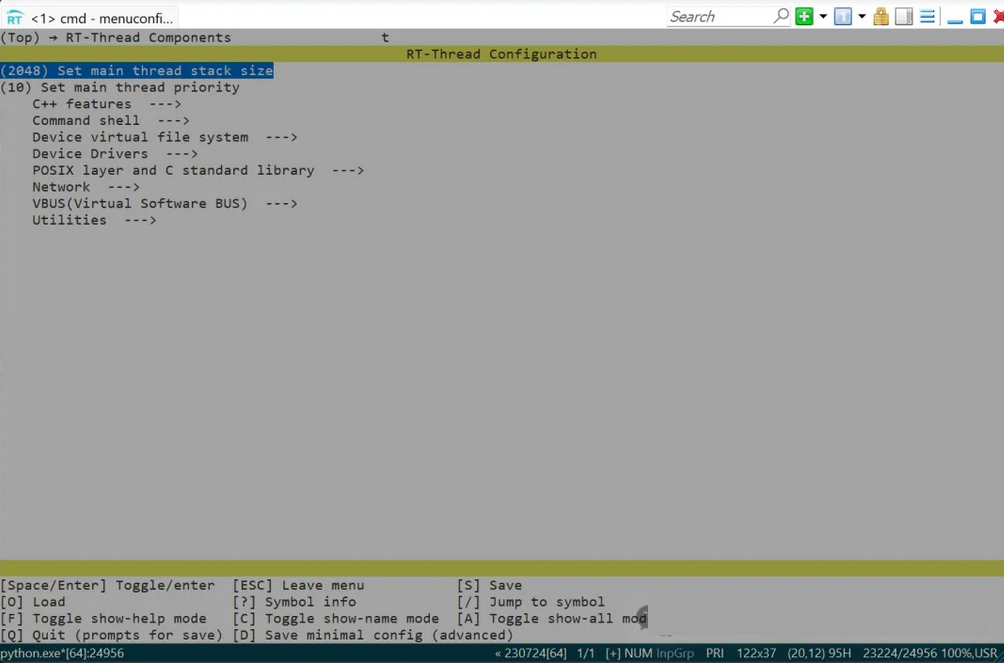The height and width of the screenshot is (663, 1004).
Task: Open the new console dropdown arrow
Action: 823,17
